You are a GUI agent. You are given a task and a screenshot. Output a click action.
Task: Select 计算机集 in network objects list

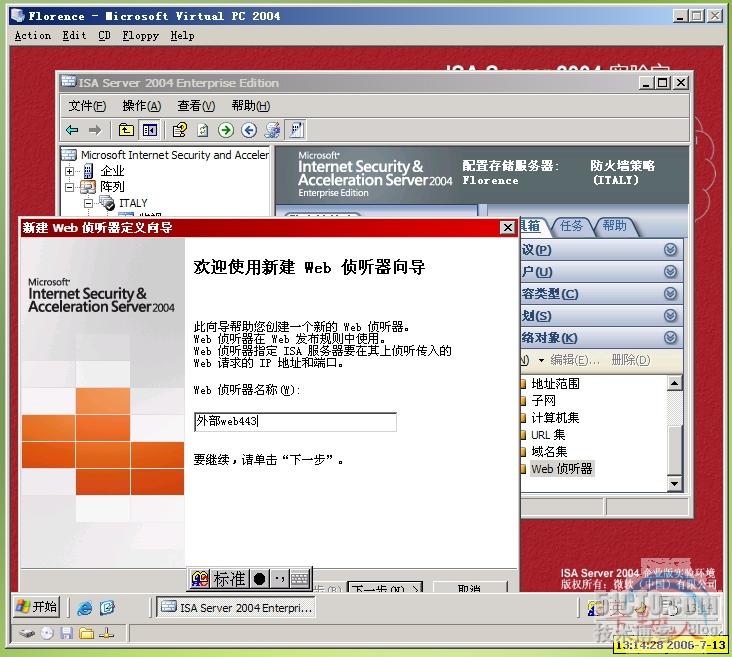555,418
